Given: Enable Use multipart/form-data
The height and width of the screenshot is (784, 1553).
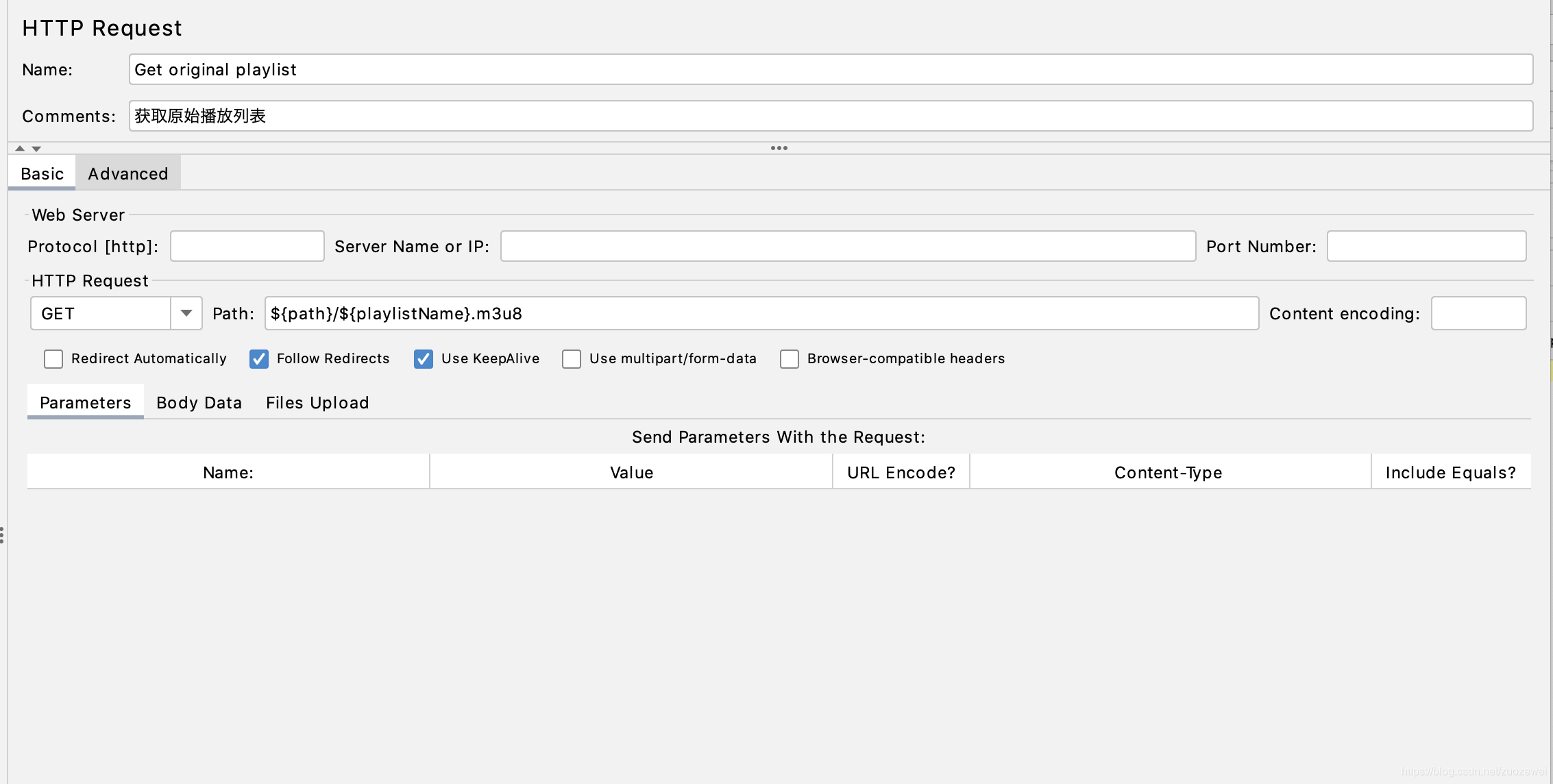Looking at the screenshot, I should (572, 359).
